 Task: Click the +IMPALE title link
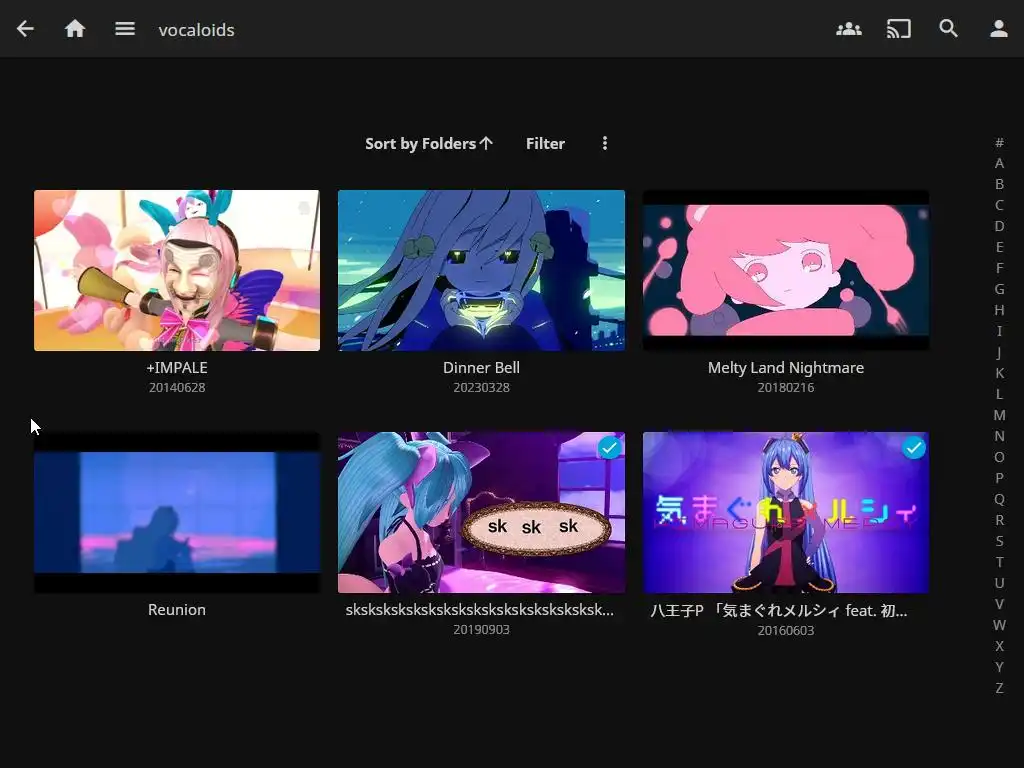(177, 368)
